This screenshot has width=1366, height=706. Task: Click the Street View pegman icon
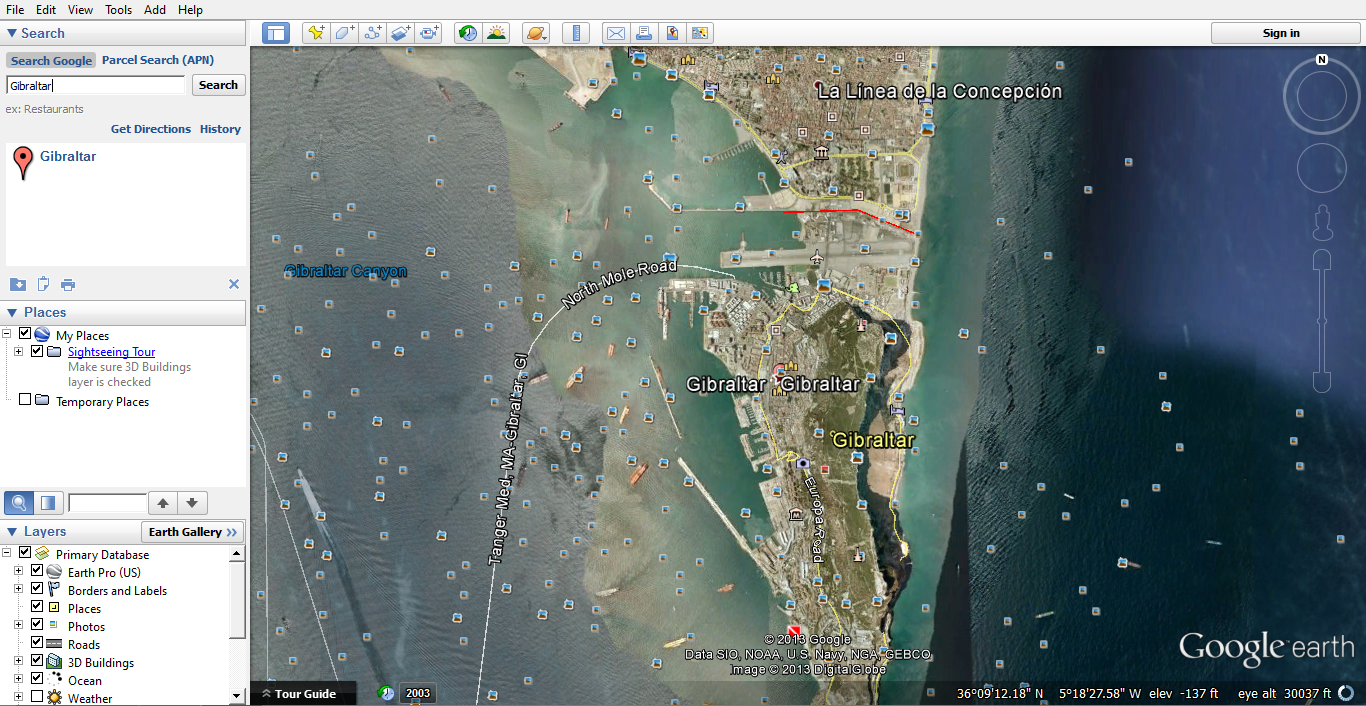point(1322,222)
